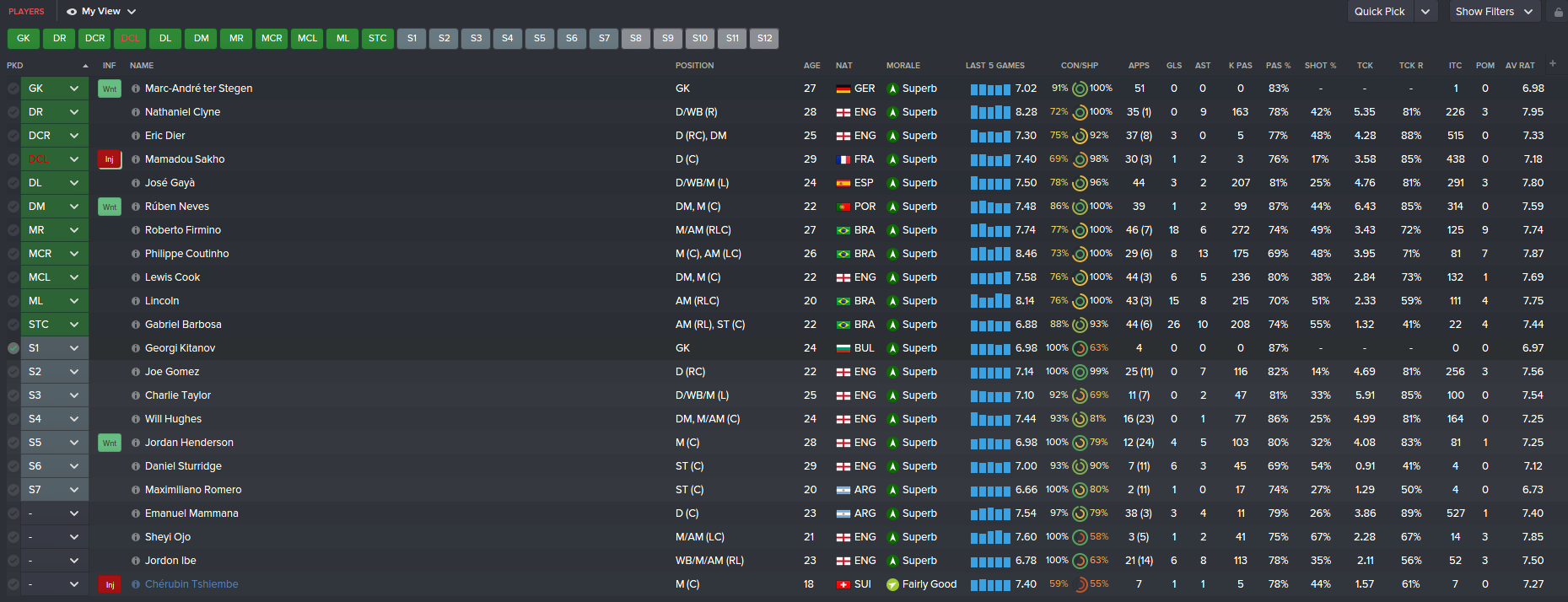
Task: Click Lincoln's last 5 games form bars
Action: click(990, 301)
